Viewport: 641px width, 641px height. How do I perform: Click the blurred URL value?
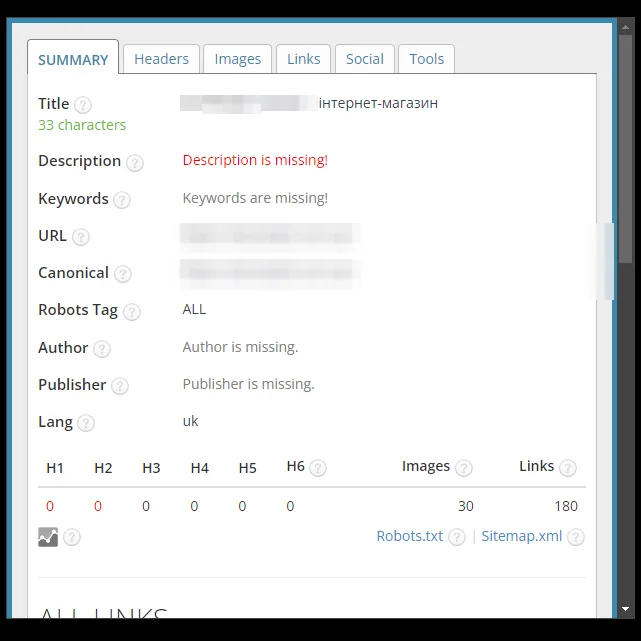[270, 236]
